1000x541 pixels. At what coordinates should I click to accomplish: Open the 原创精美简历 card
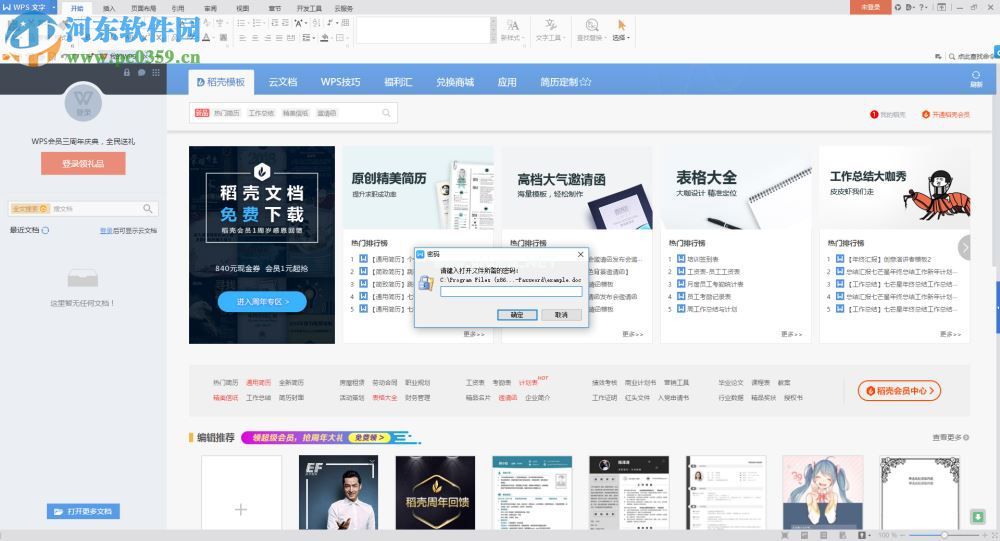coord(418,187)
